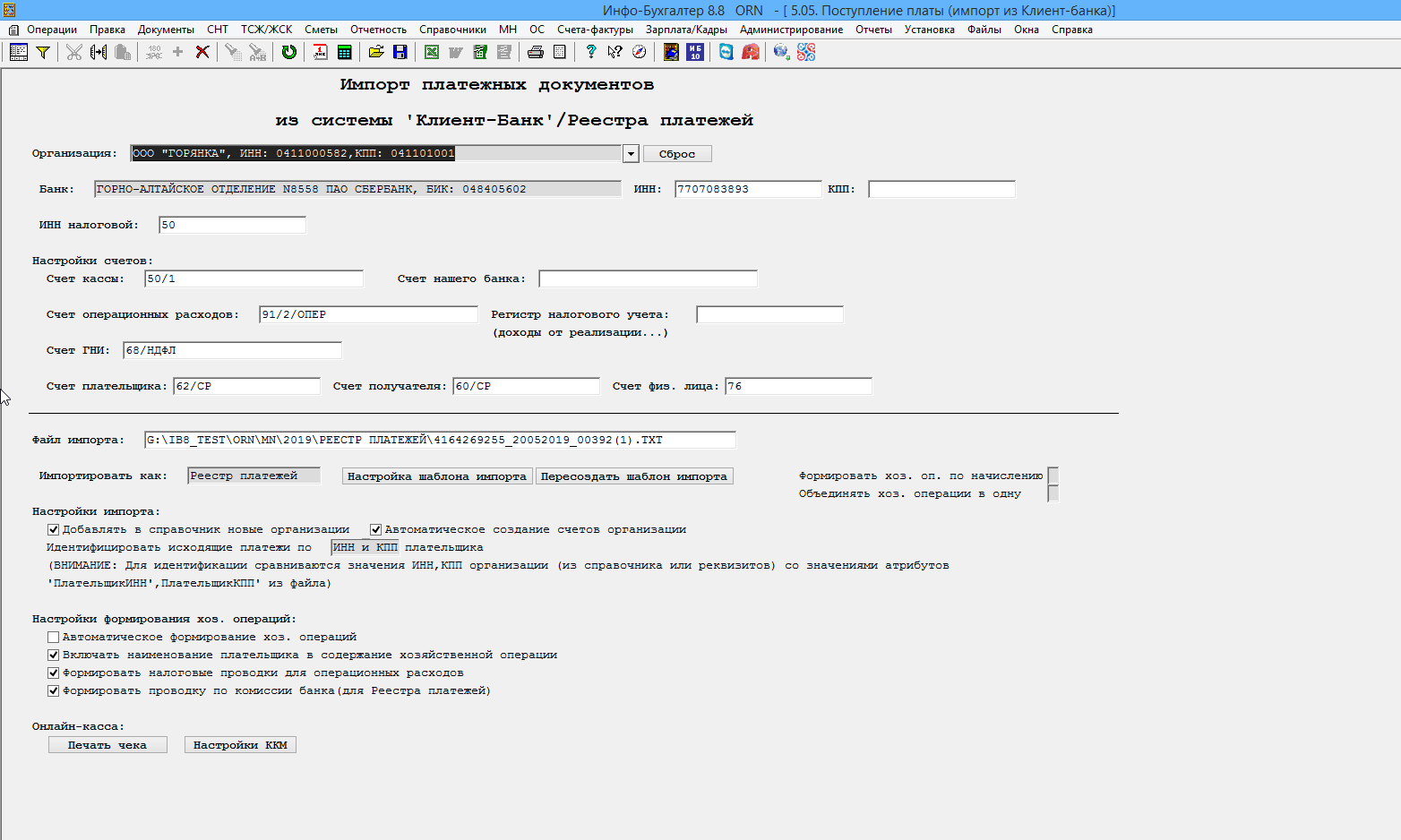Open the Счета-фактуры menu
The image size is (1401, 840).
595,30
